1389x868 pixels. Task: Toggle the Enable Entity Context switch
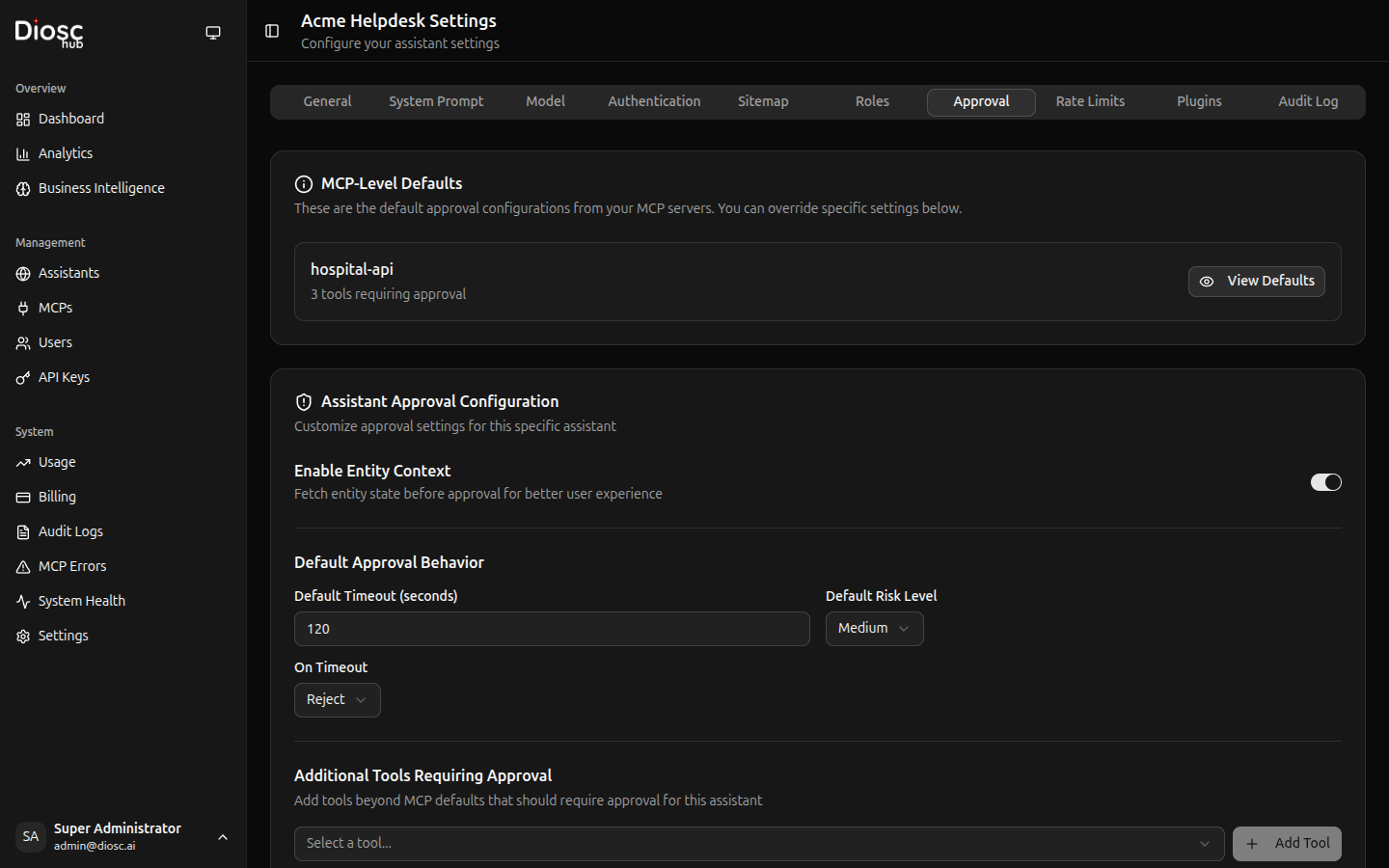click(1325, 482)
